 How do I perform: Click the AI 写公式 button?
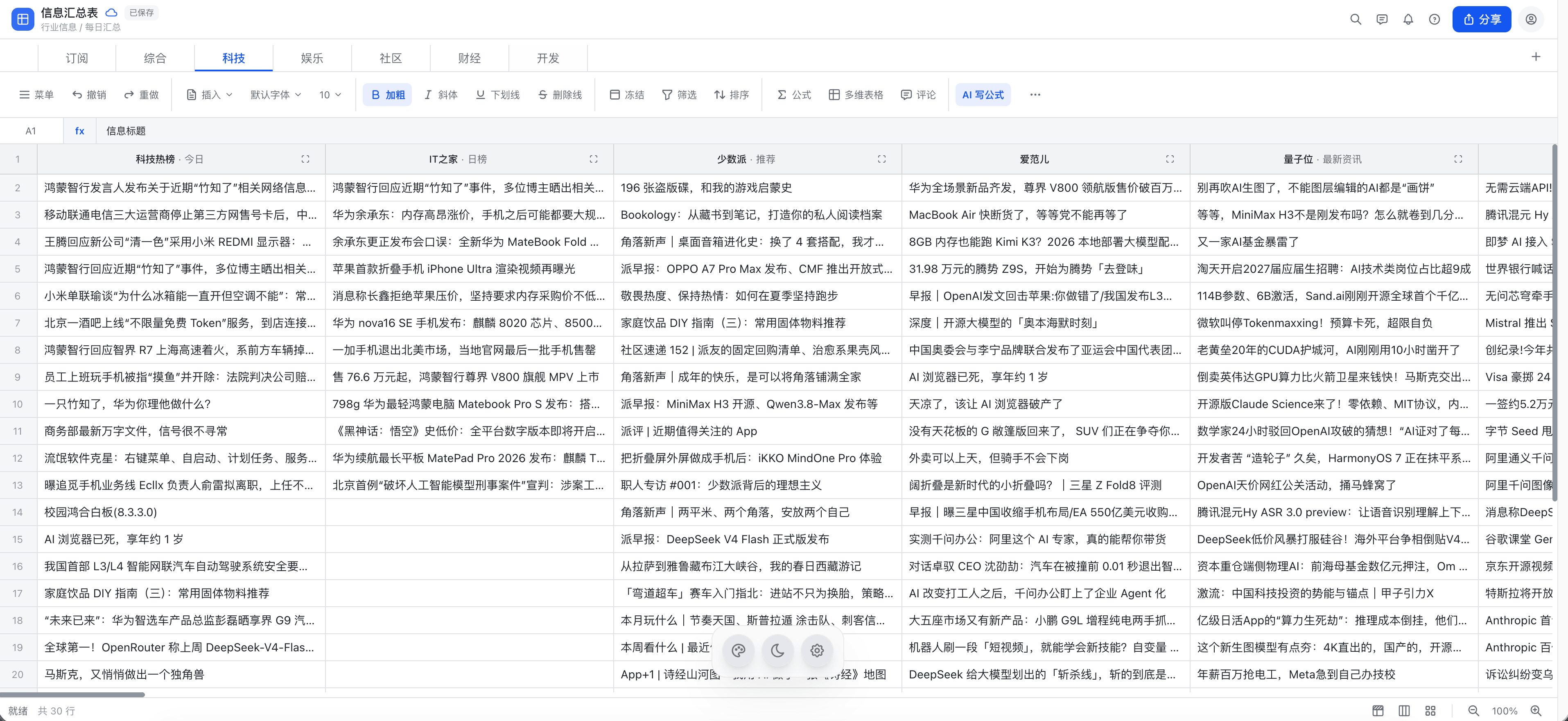983,94
